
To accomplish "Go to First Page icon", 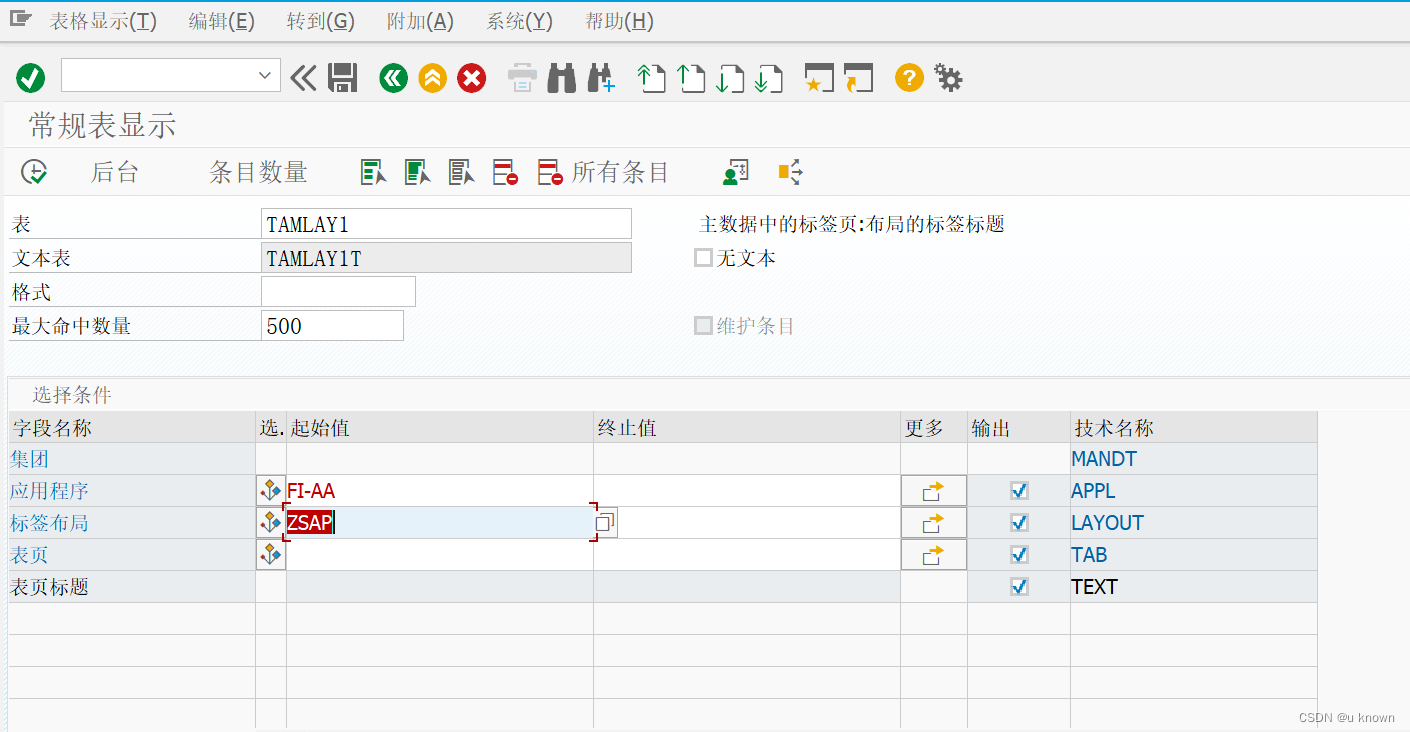I will pos(652,77).
